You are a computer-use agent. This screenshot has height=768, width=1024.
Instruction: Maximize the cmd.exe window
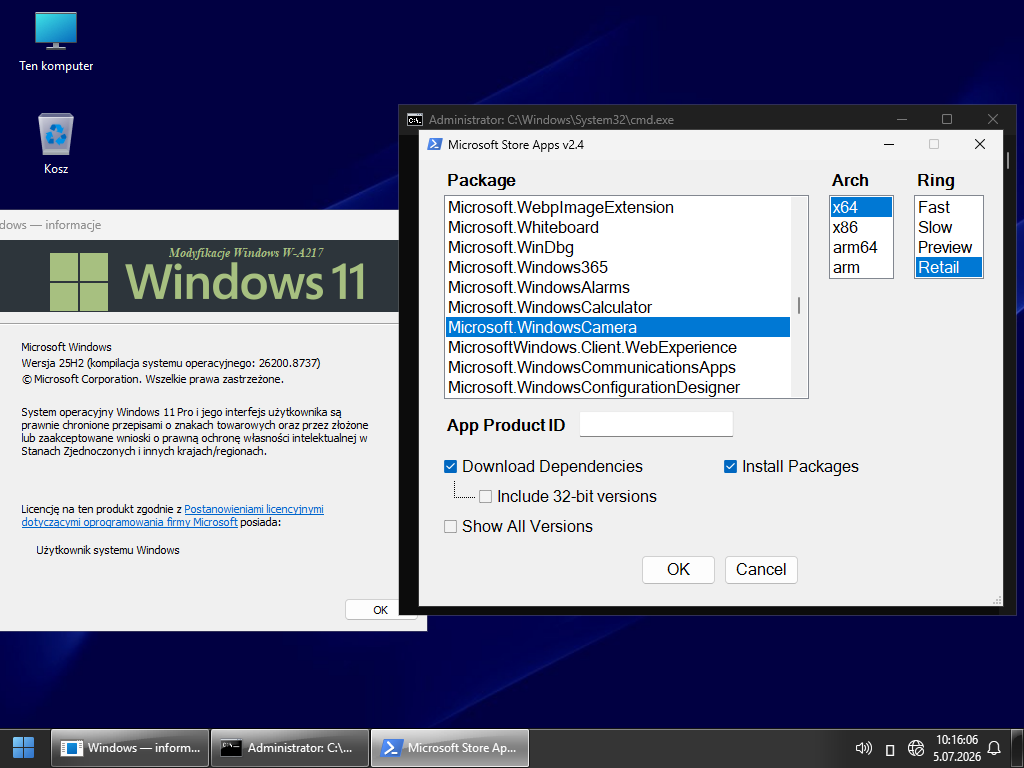[x=947, y=119]
